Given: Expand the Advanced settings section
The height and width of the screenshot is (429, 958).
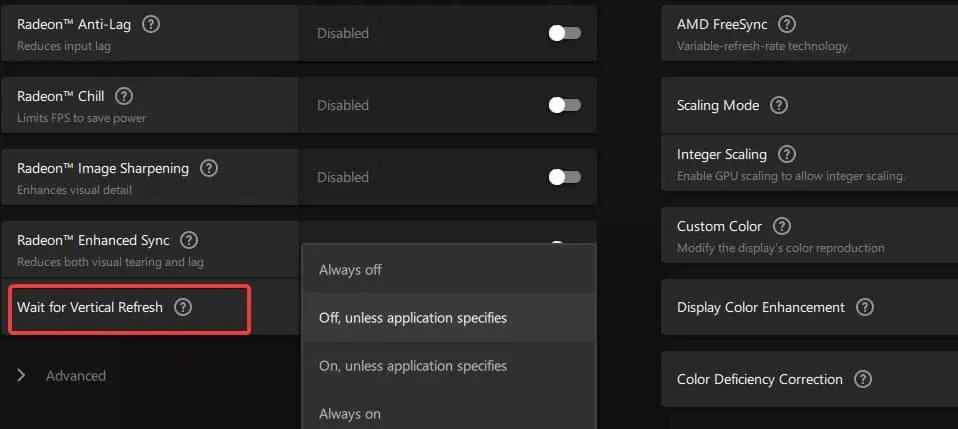Looking at the screenshot, I should [x=62, y=376].
